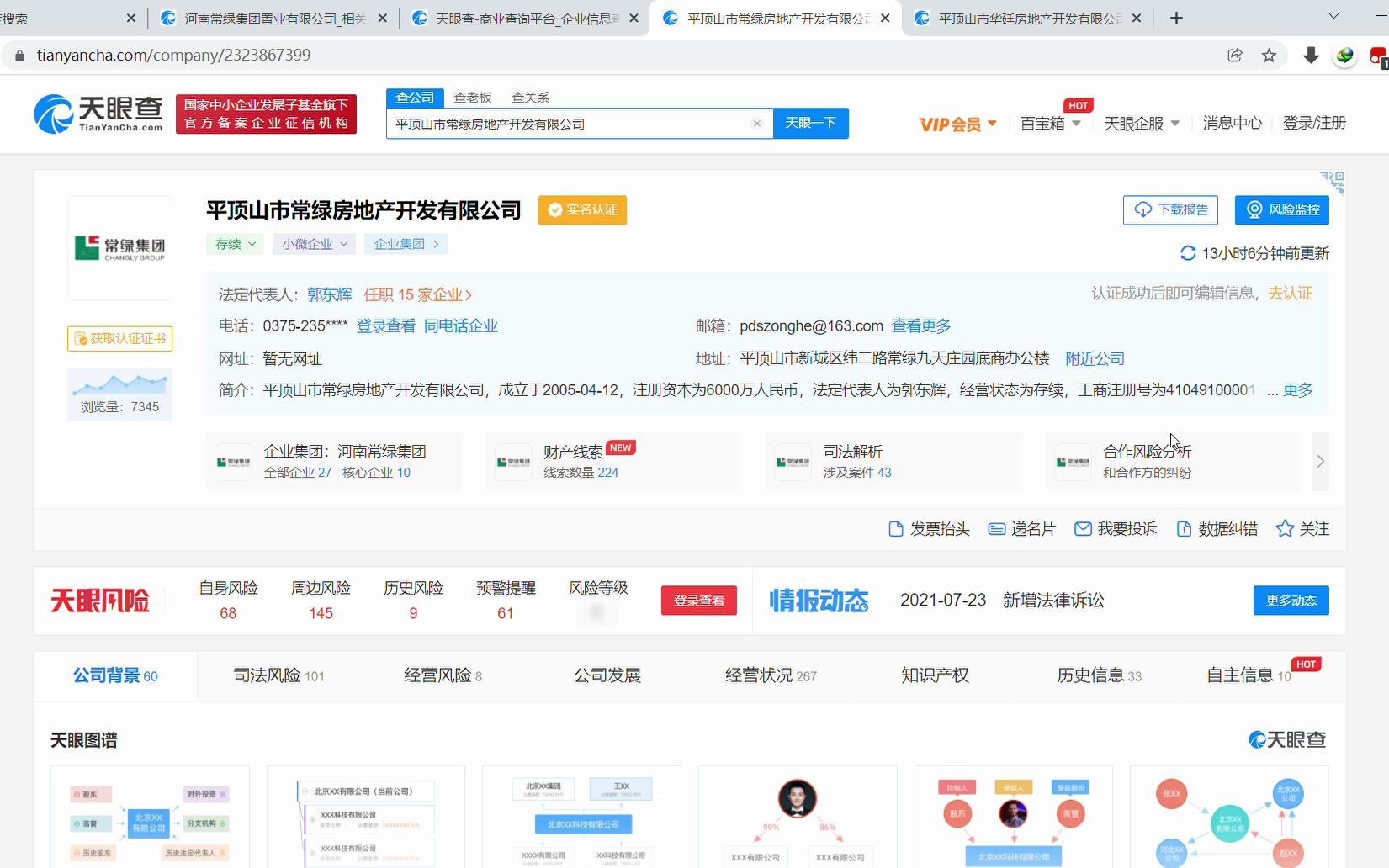Click the 同电话企业 link
Viewport: 1389px width, 868px height.
tap(461, 326)
